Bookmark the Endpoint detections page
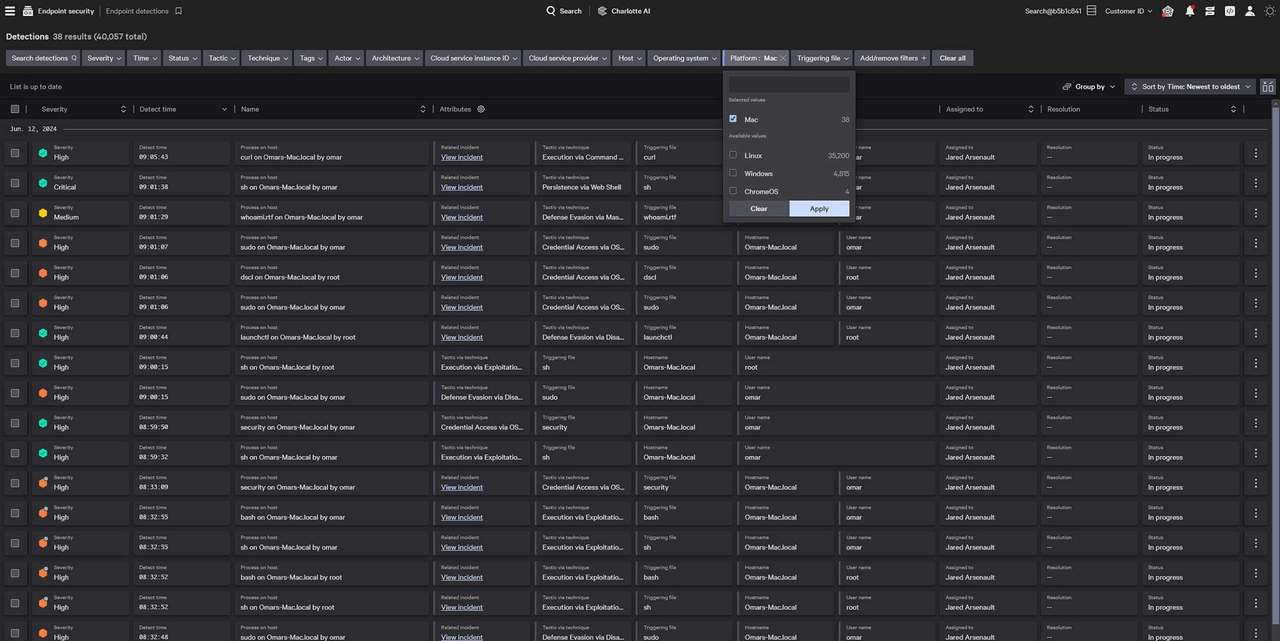The width and height of the screenshot is (1280, 641). click(178, 11)
